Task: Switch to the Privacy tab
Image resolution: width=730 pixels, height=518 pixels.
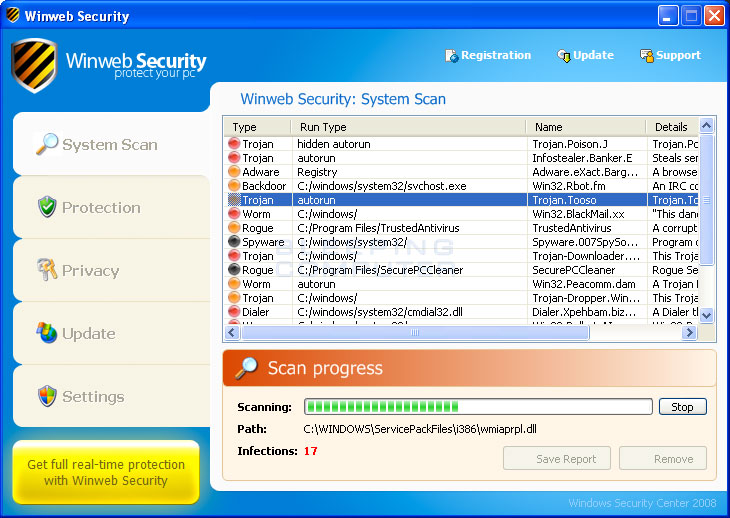Action: [x=112, y=270]
